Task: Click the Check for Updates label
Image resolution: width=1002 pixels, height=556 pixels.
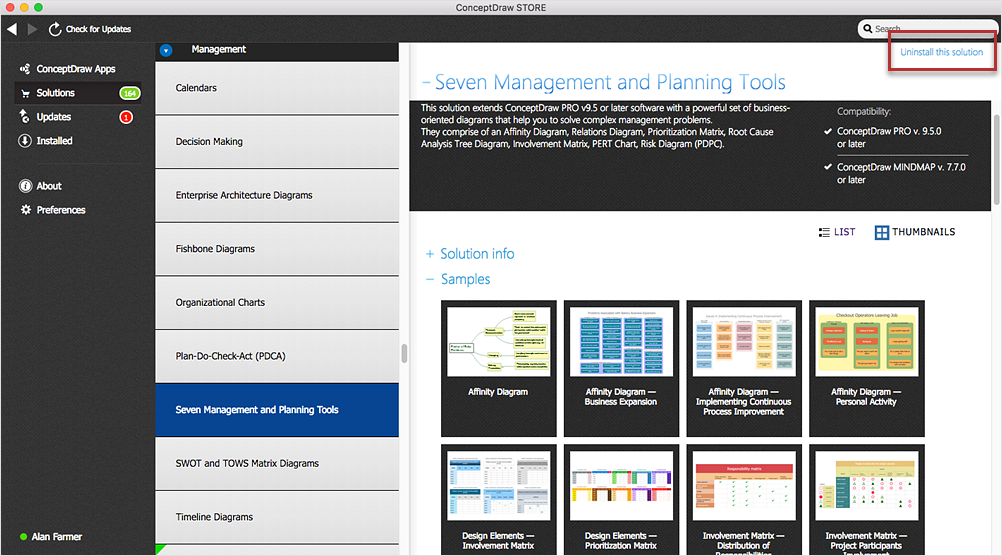Action: (x=98, y=29)
